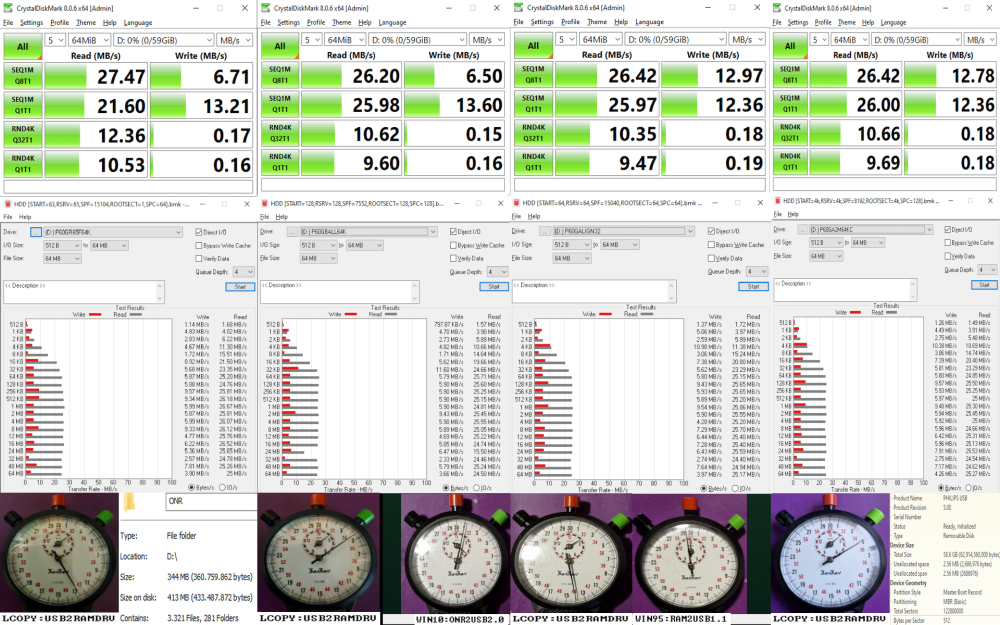Click the folder icon next to the ONR name field

pyautogui.click(x=129, y=503)
